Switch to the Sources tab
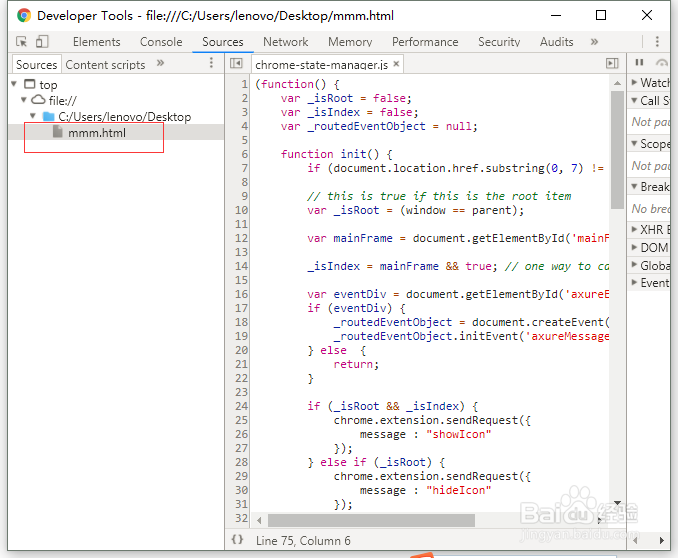The width and height of the screenshot is (678, 558). coord(223,42)
